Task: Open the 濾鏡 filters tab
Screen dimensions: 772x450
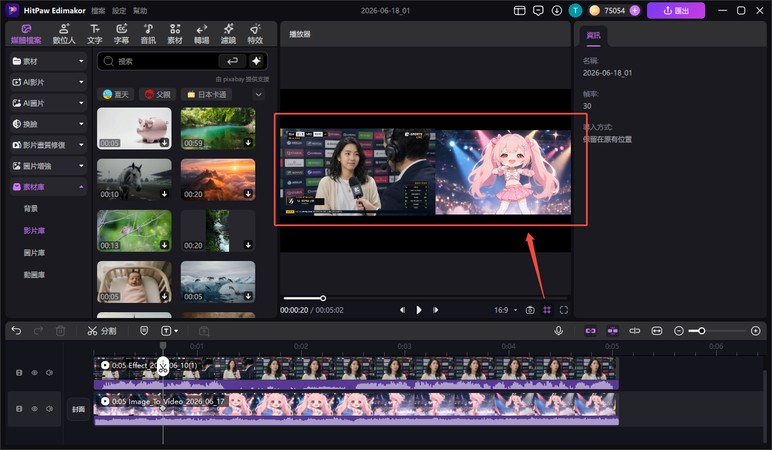Action: 228,34
